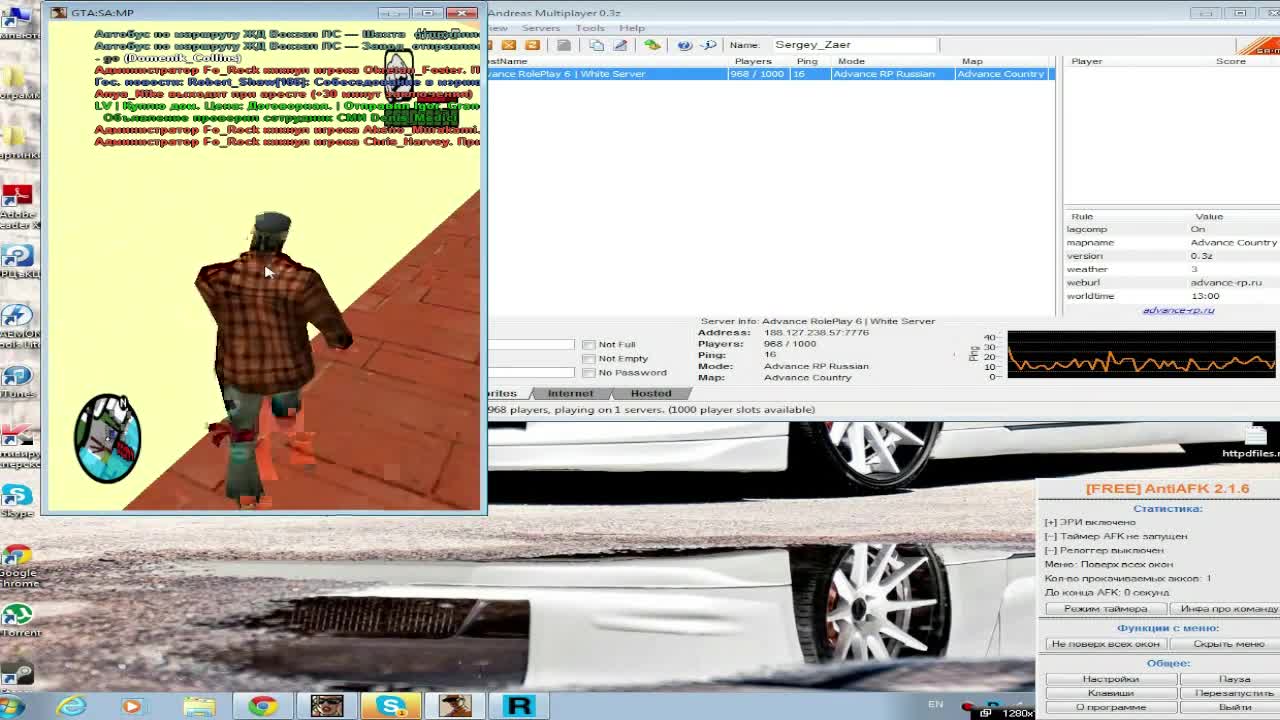Click the server properties pencil toolbar icon

620,45
